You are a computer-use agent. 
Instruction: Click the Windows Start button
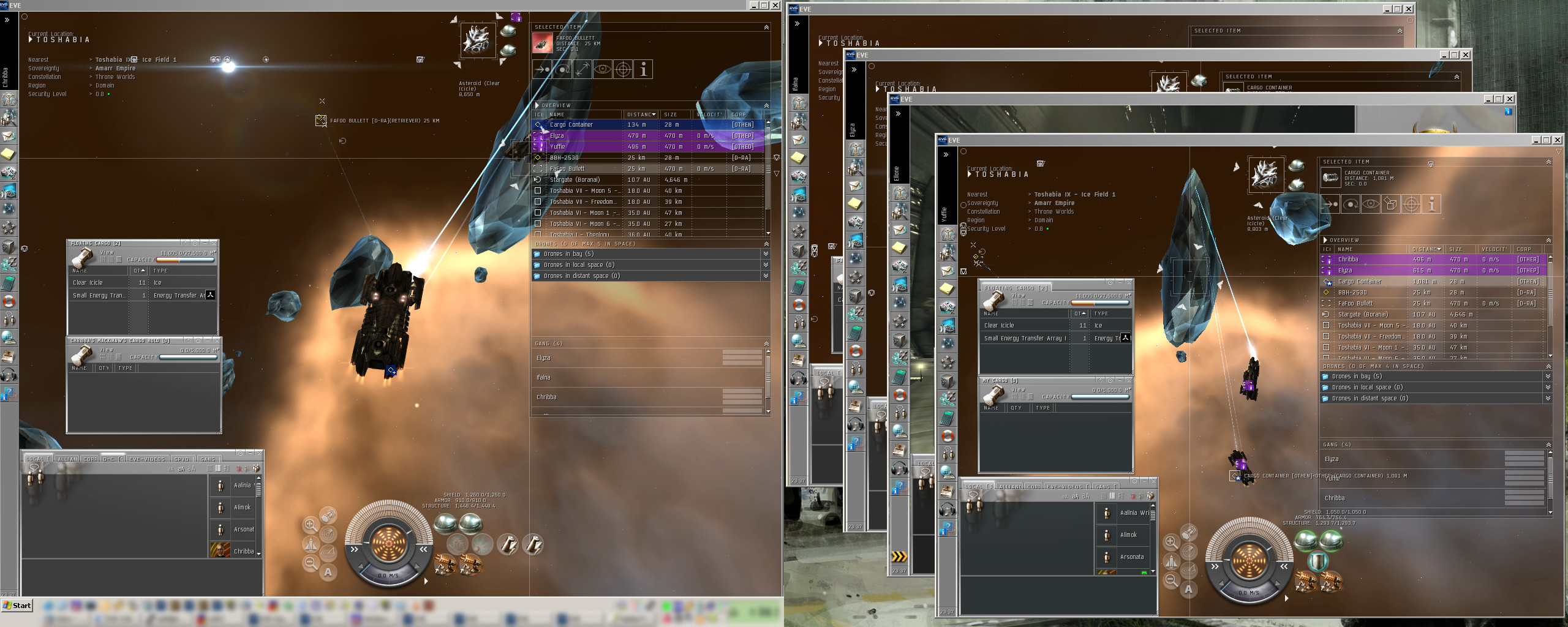17,606
